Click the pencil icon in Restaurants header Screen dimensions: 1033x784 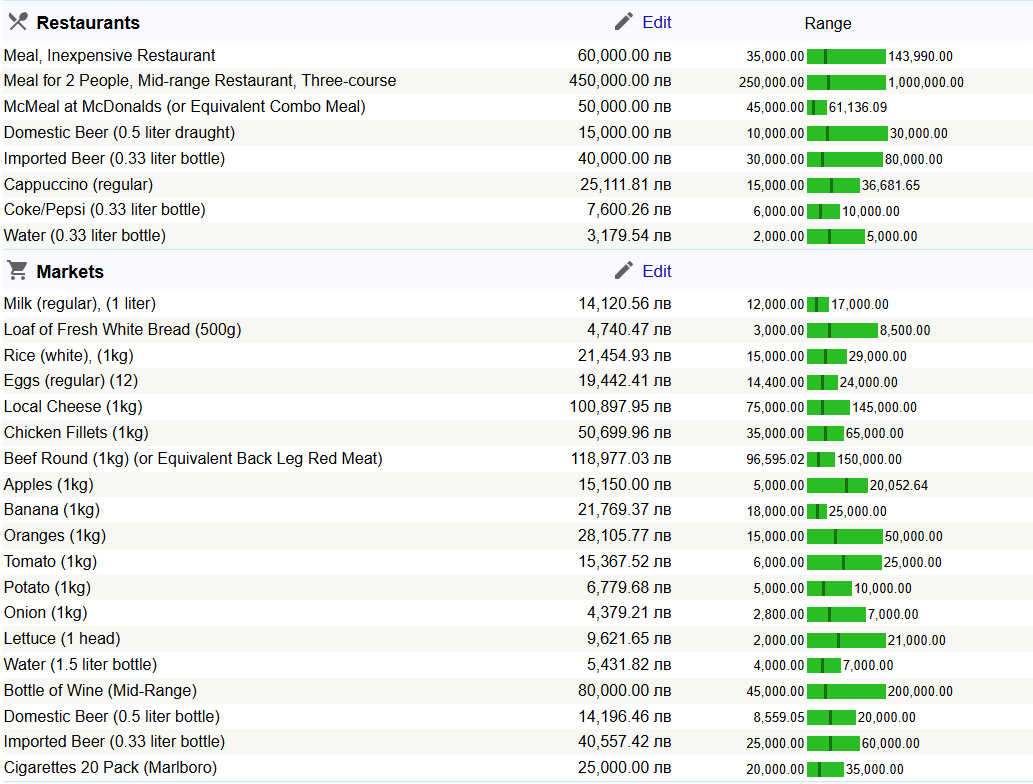pos(624,22)
